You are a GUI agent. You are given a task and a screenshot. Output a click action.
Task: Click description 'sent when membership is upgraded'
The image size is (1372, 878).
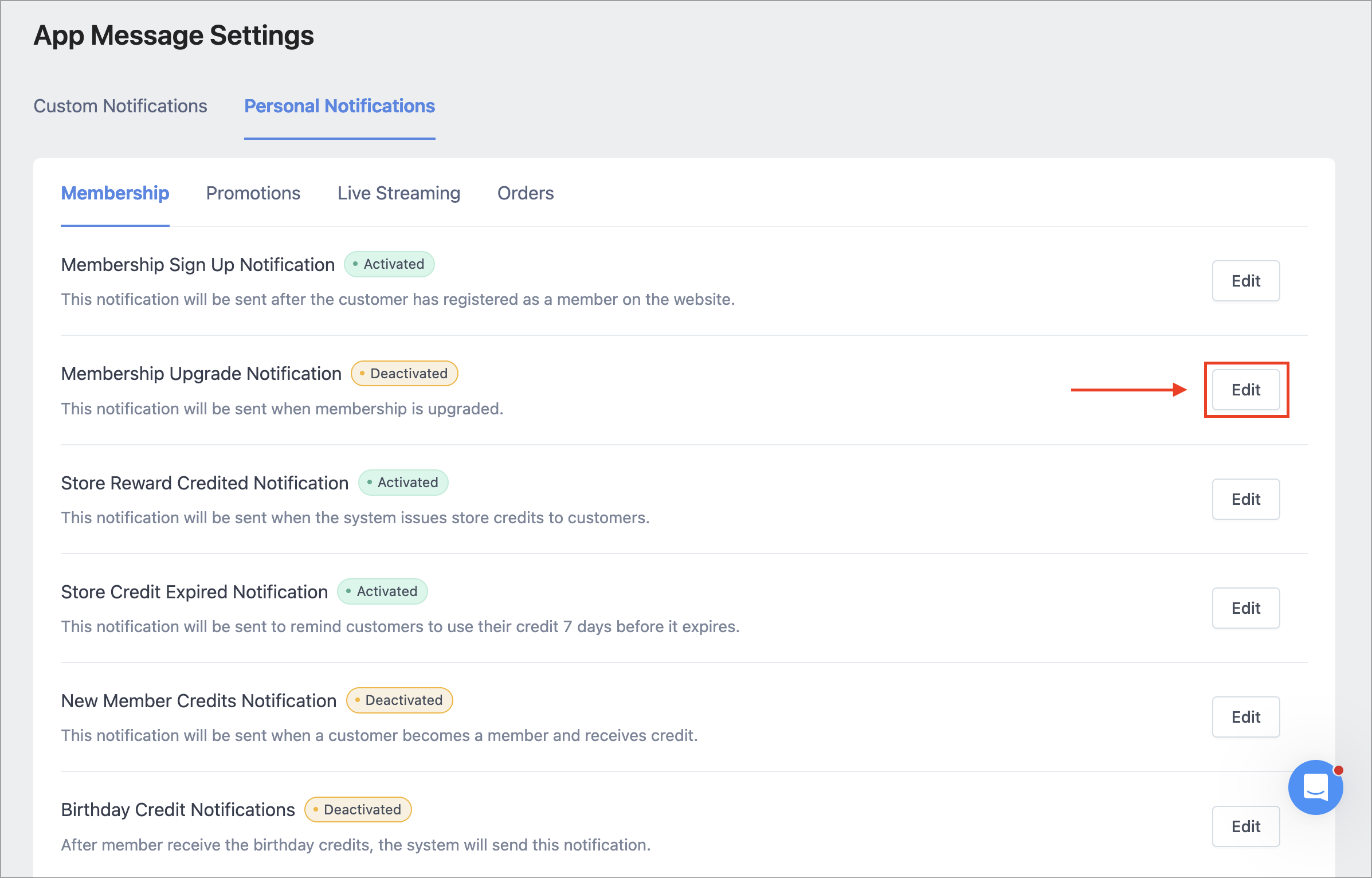click(x=282, y=409)
